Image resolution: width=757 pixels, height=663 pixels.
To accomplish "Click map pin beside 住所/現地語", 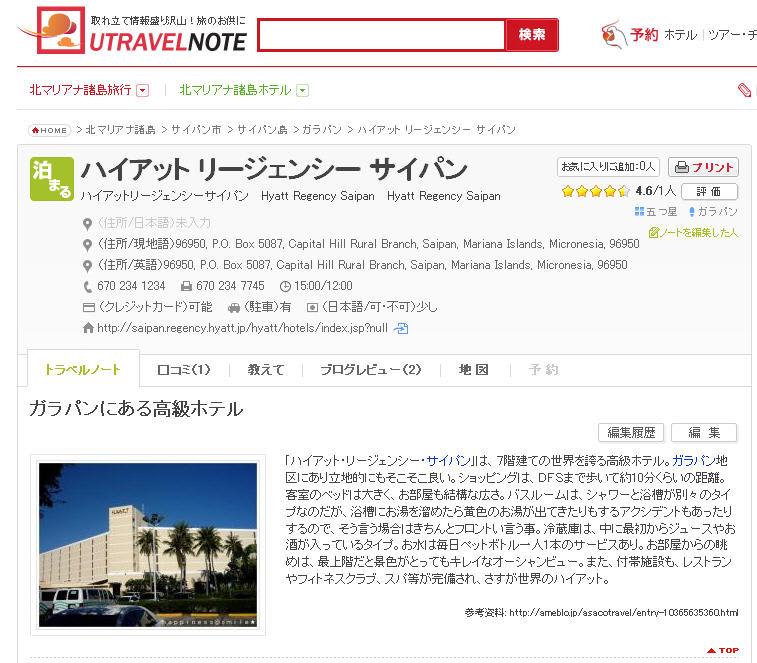I will 87,245.
